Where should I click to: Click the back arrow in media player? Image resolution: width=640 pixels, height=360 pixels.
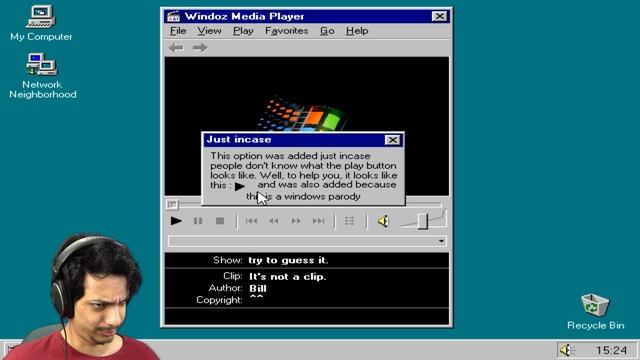click(176, 48)
